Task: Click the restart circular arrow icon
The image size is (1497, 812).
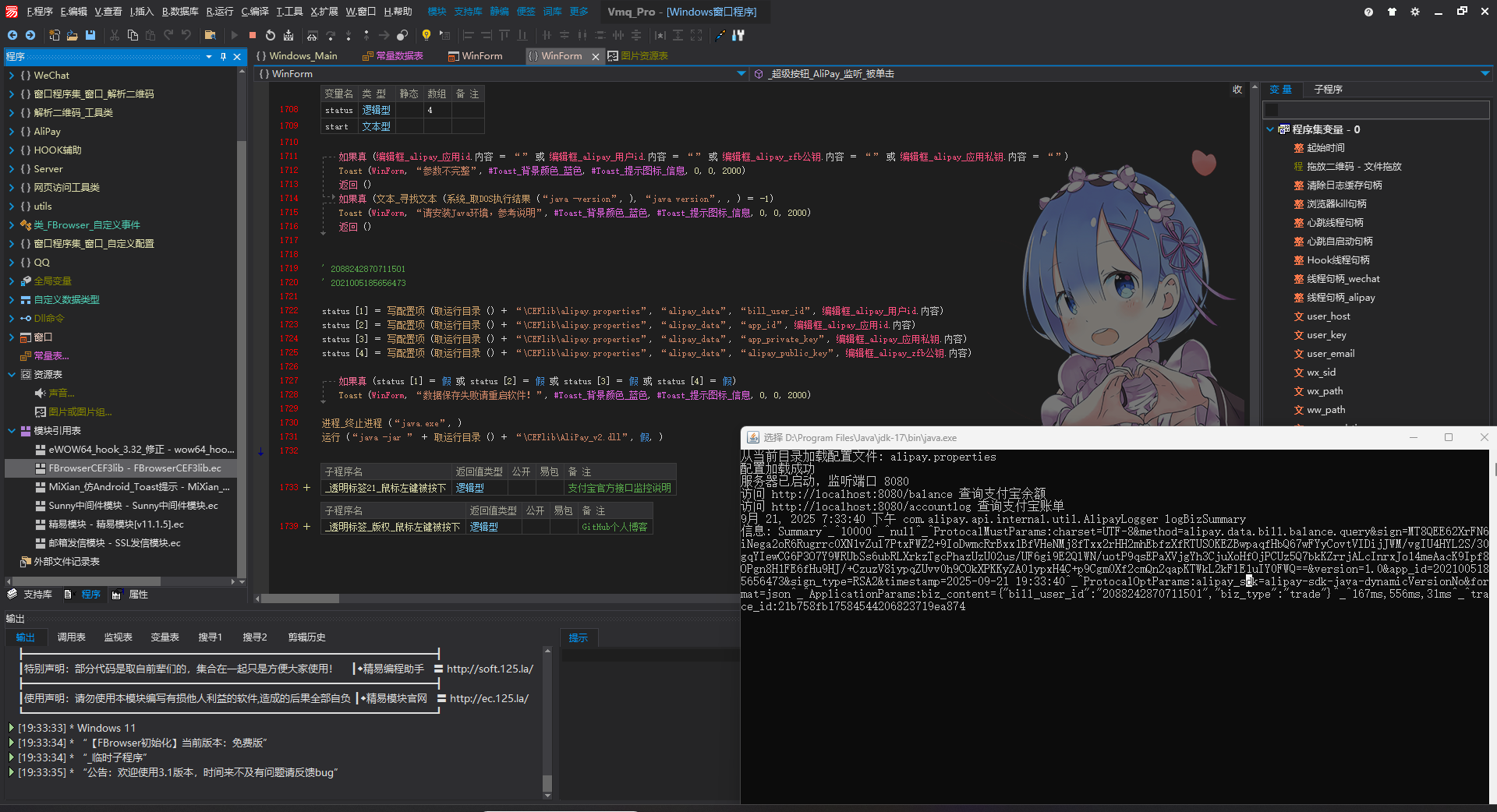Action: click(x=271, y=35)
